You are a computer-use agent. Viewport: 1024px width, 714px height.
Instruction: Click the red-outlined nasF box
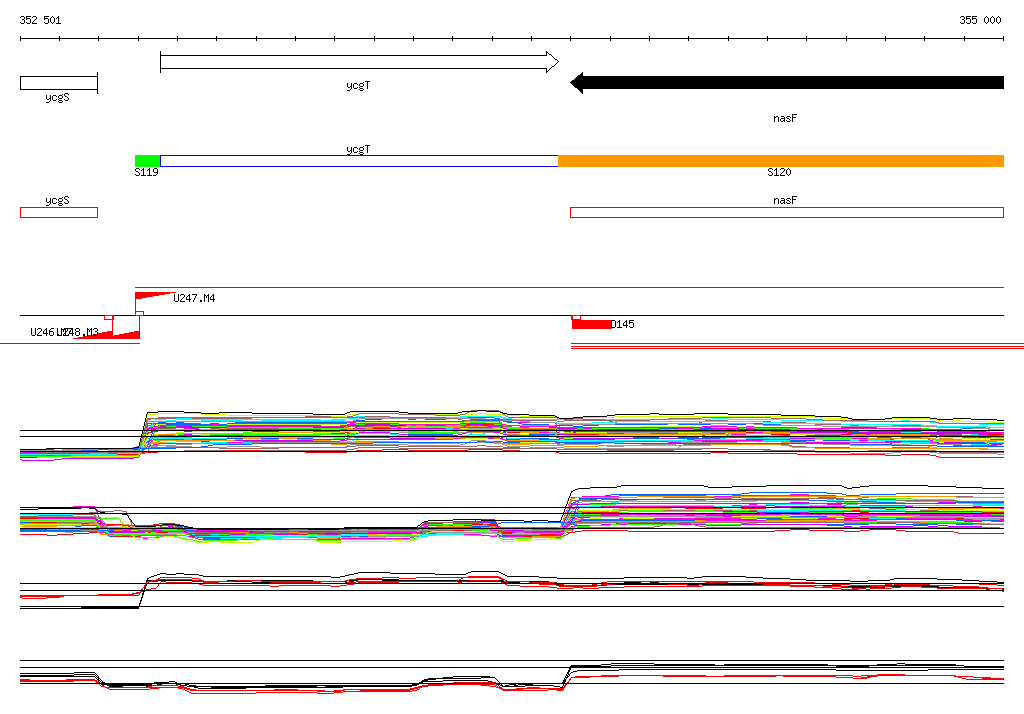pos(787,212)
